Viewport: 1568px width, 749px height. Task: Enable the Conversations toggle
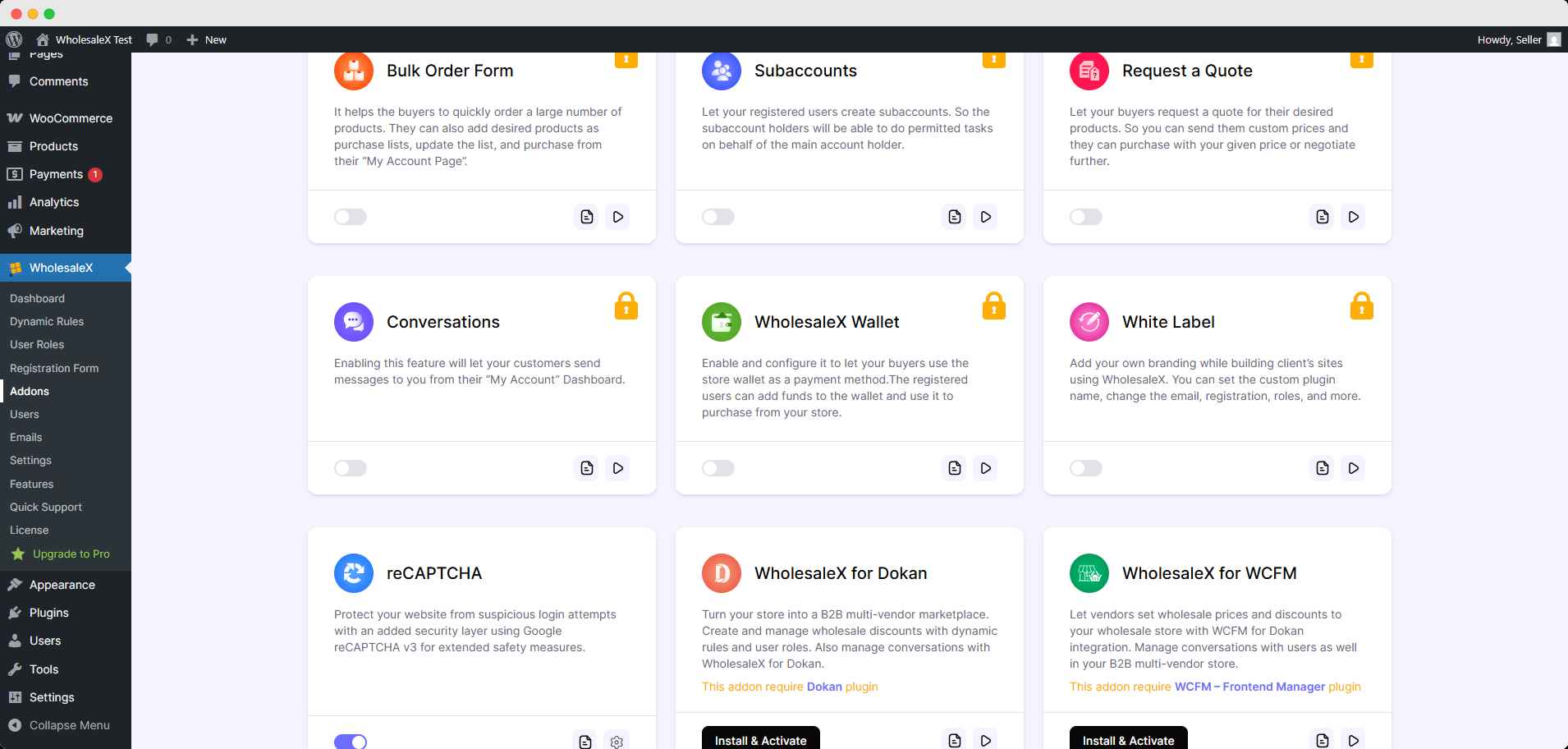click(x=351, y=468)
